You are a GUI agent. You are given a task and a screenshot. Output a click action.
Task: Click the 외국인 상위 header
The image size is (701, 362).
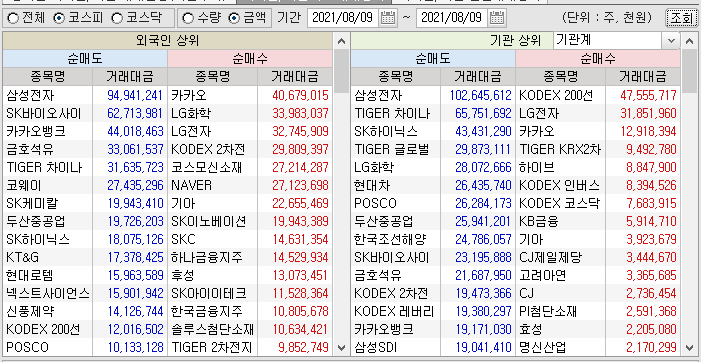[168, 41]
